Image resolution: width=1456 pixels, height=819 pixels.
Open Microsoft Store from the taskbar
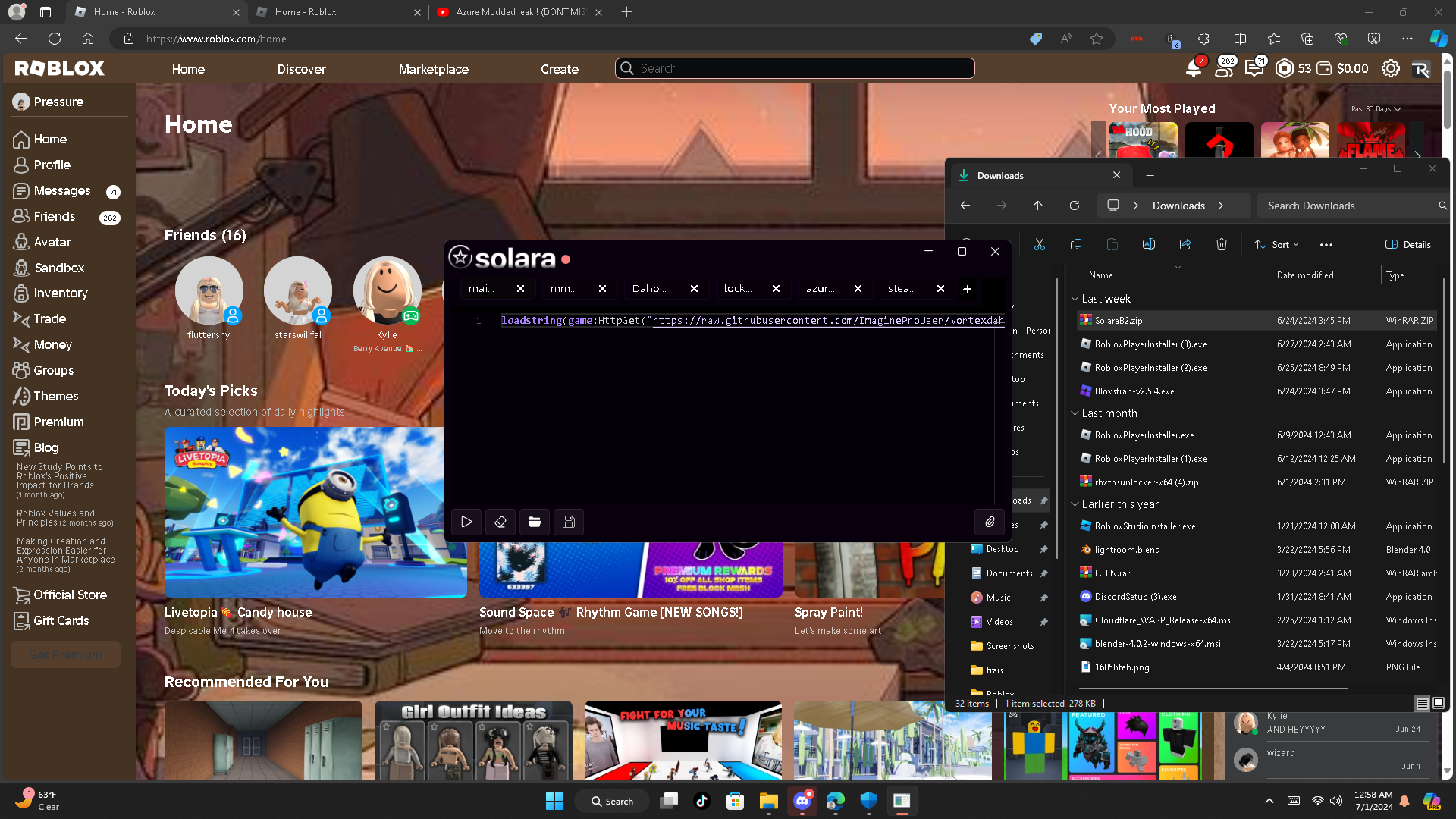click(x=735, y=801)
